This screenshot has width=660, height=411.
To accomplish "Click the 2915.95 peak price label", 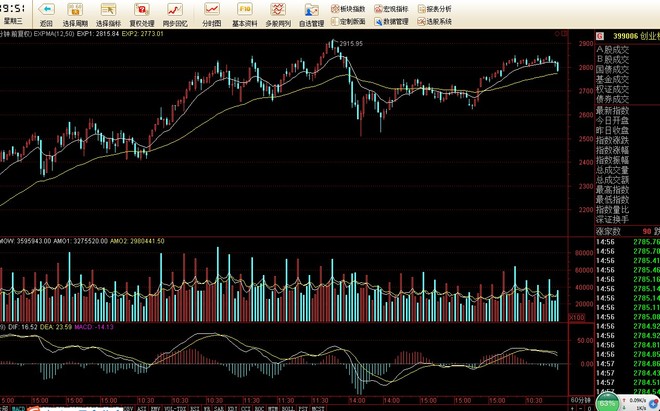I will tap(350, 44).
